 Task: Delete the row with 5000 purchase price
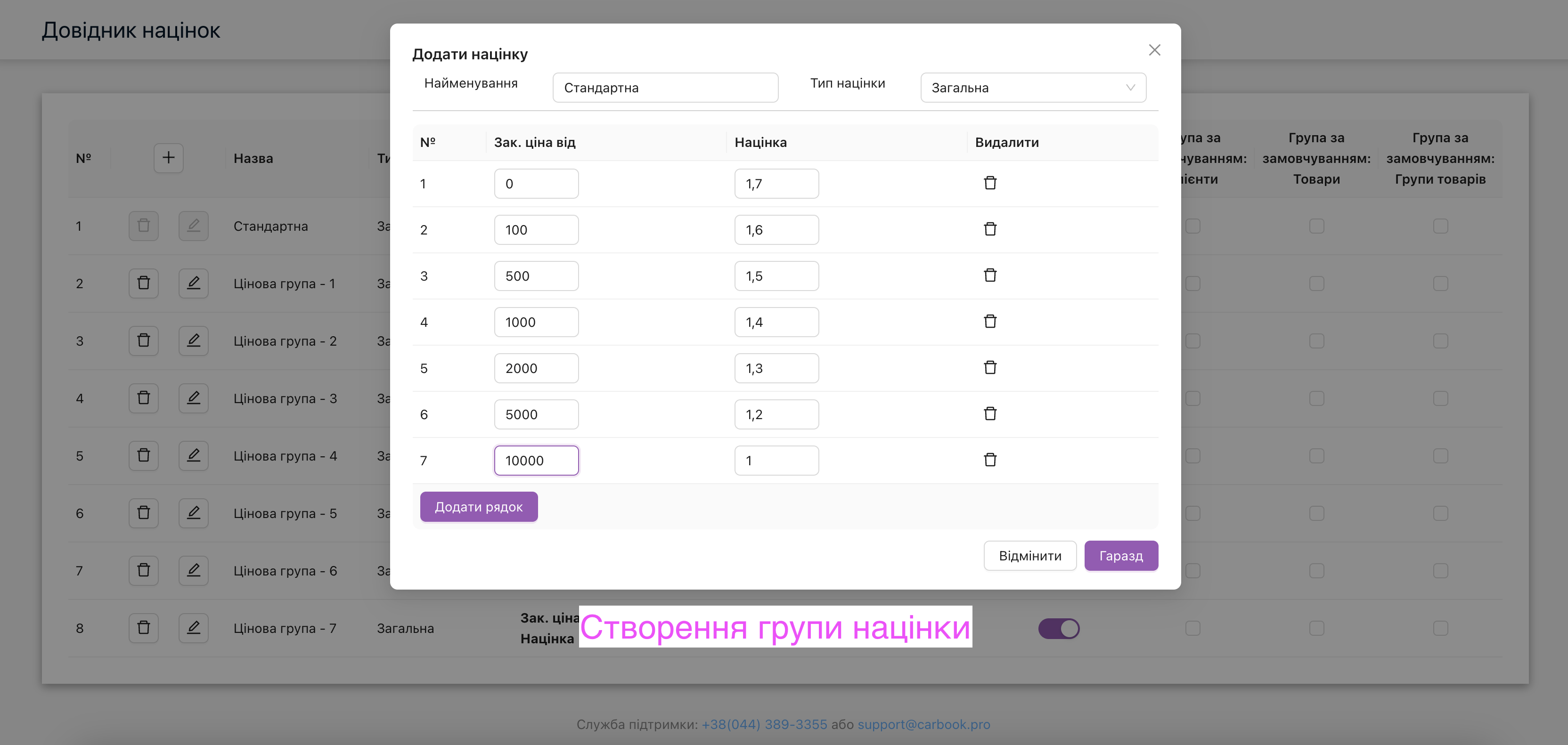[990, 414]
